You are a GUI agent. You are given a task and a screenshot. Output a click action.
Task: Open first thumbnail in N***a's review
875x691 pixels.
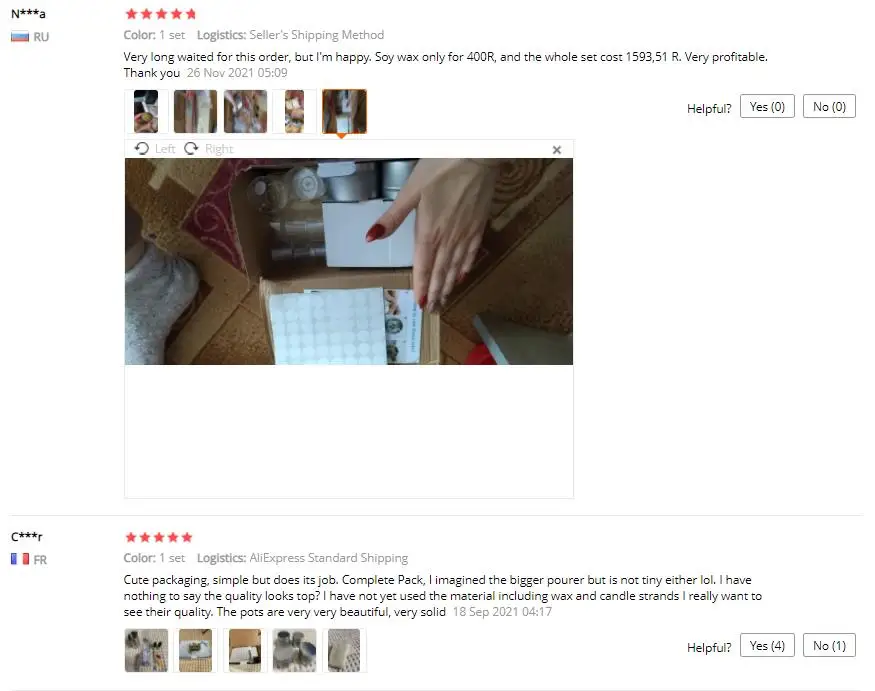(x=146, y=111)
